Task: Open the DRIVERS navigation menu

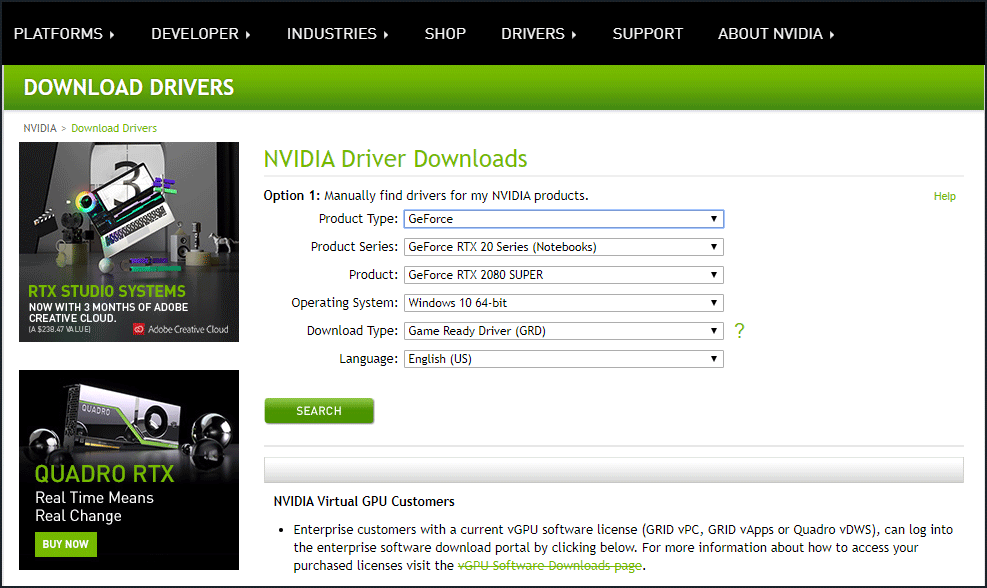Action: [x=538, y=34]
